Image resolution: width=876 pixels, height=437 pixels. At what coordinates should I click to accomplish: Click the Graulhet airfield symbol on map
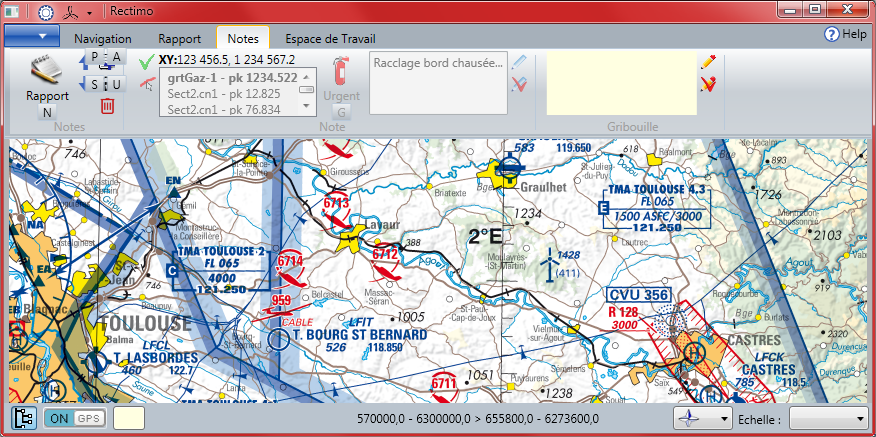pyautogui.click(x=510, y=167)
